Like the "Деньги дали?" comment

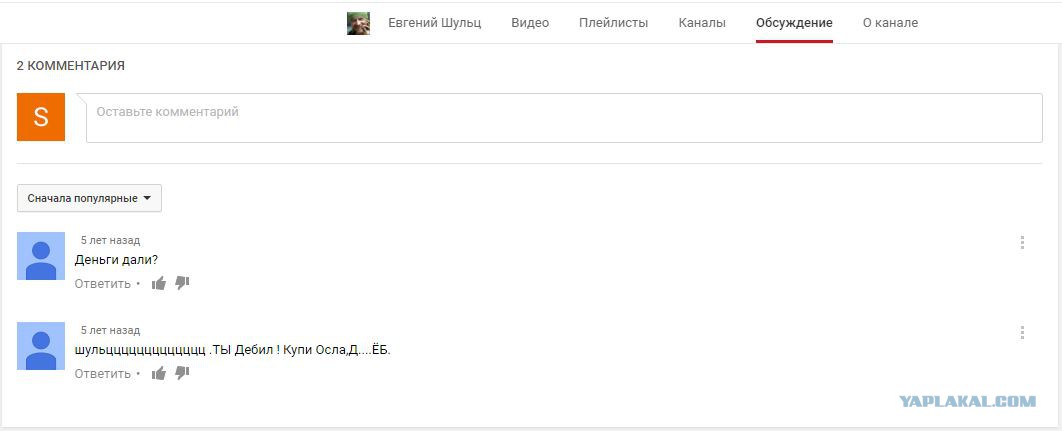(158, 283)
